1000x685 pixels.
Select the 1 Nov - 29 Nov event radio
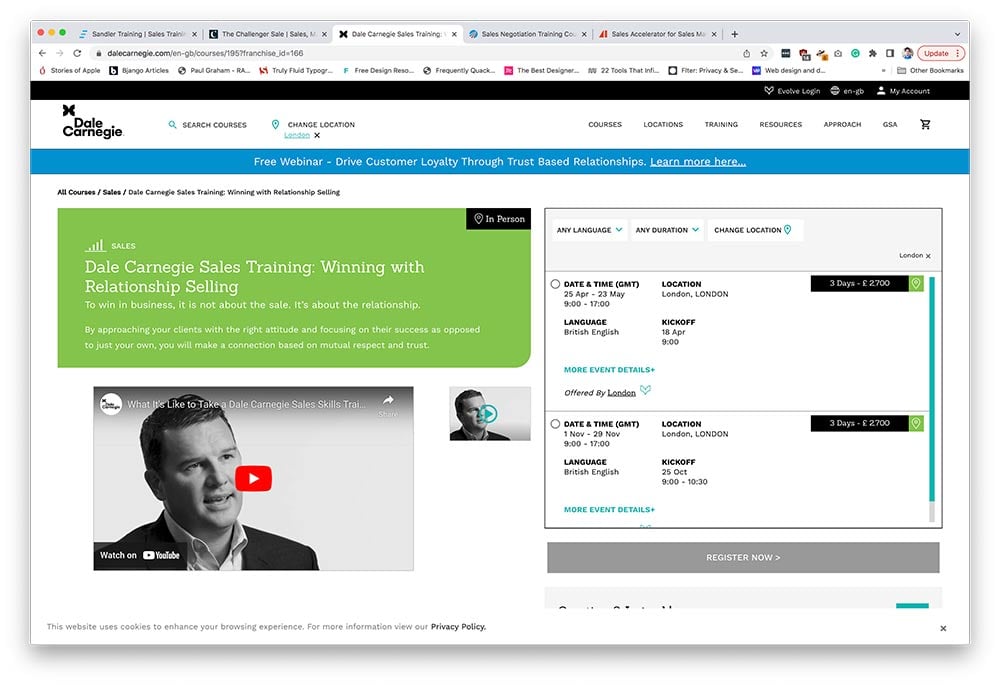coord(555,424)
